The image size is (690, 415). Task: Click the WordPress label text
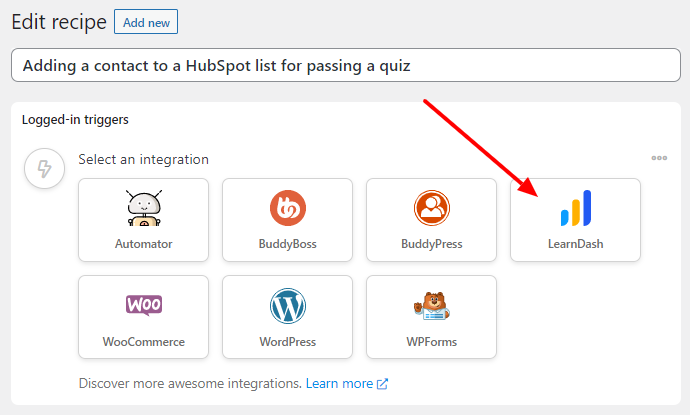288,342
